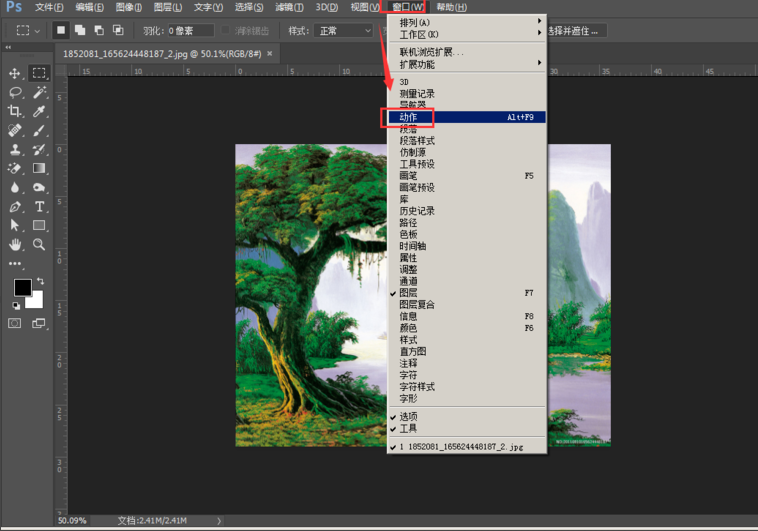Select the Zoom magnifier tool

[x=39, y=244]
